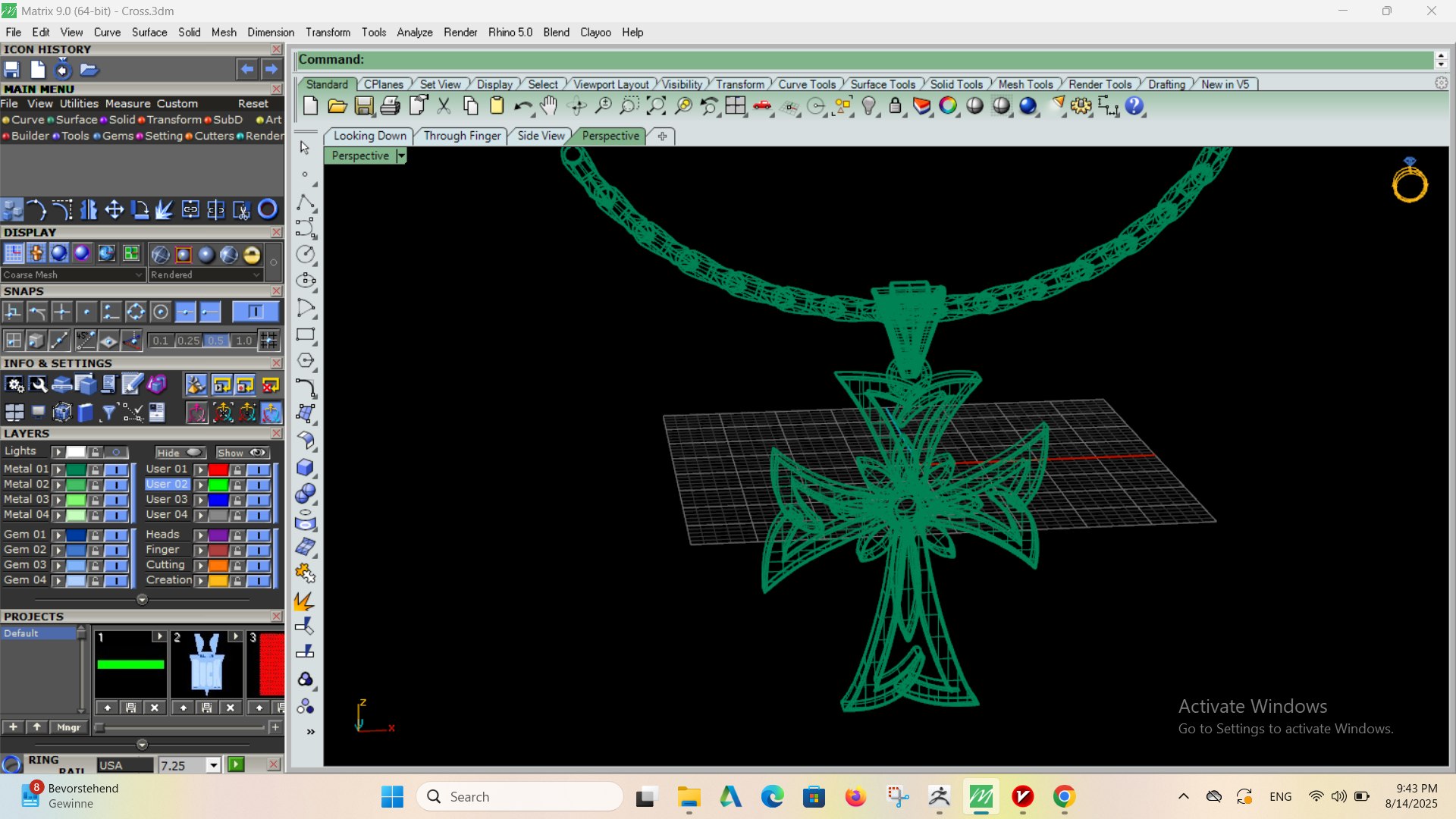Click the User 01 red color swatch
The height and width of the screenshot is (819, 1456).
pos(218,469)
